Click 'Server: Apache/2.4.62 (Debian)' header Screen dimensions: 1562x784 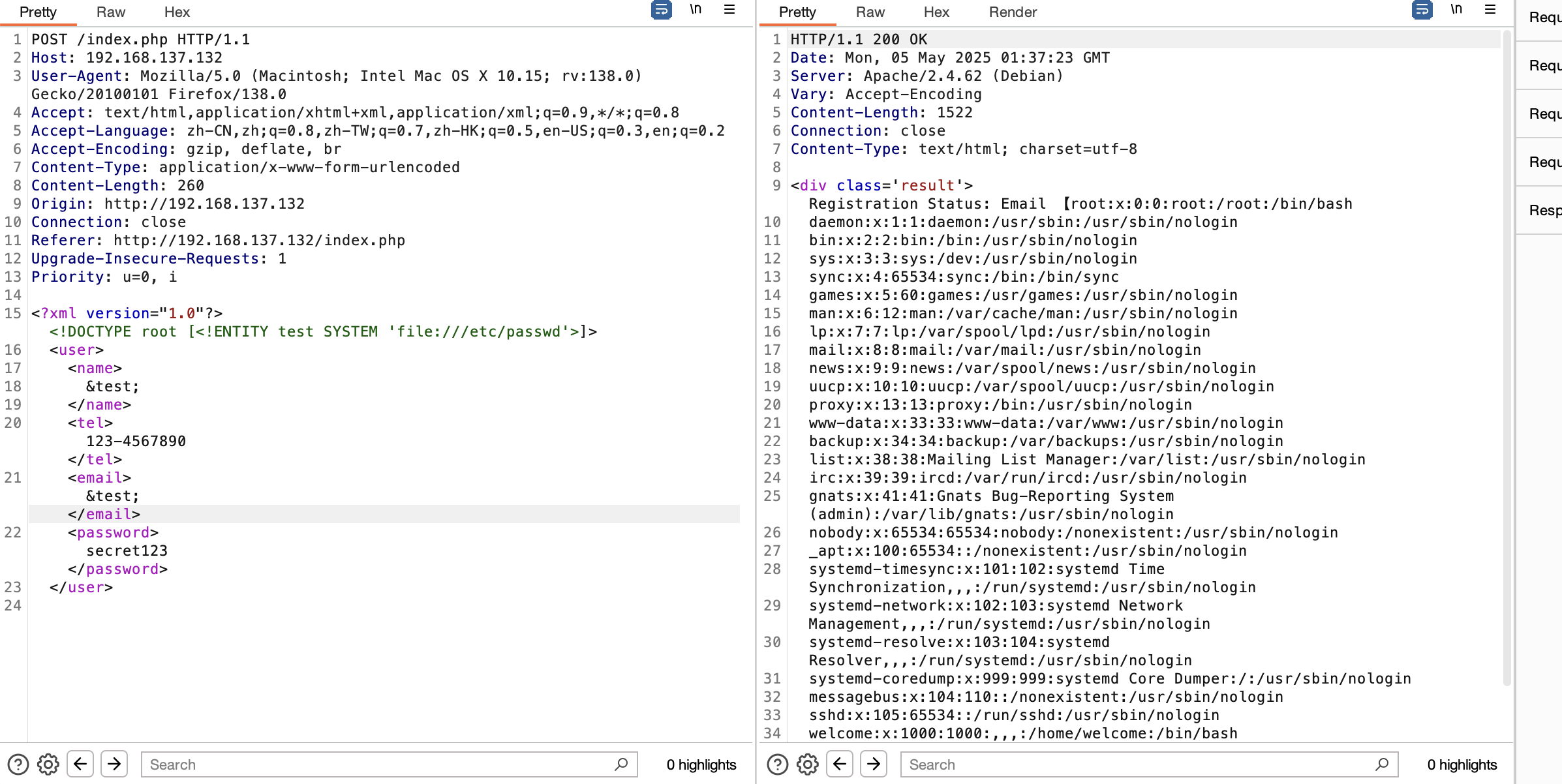[927, 76]
